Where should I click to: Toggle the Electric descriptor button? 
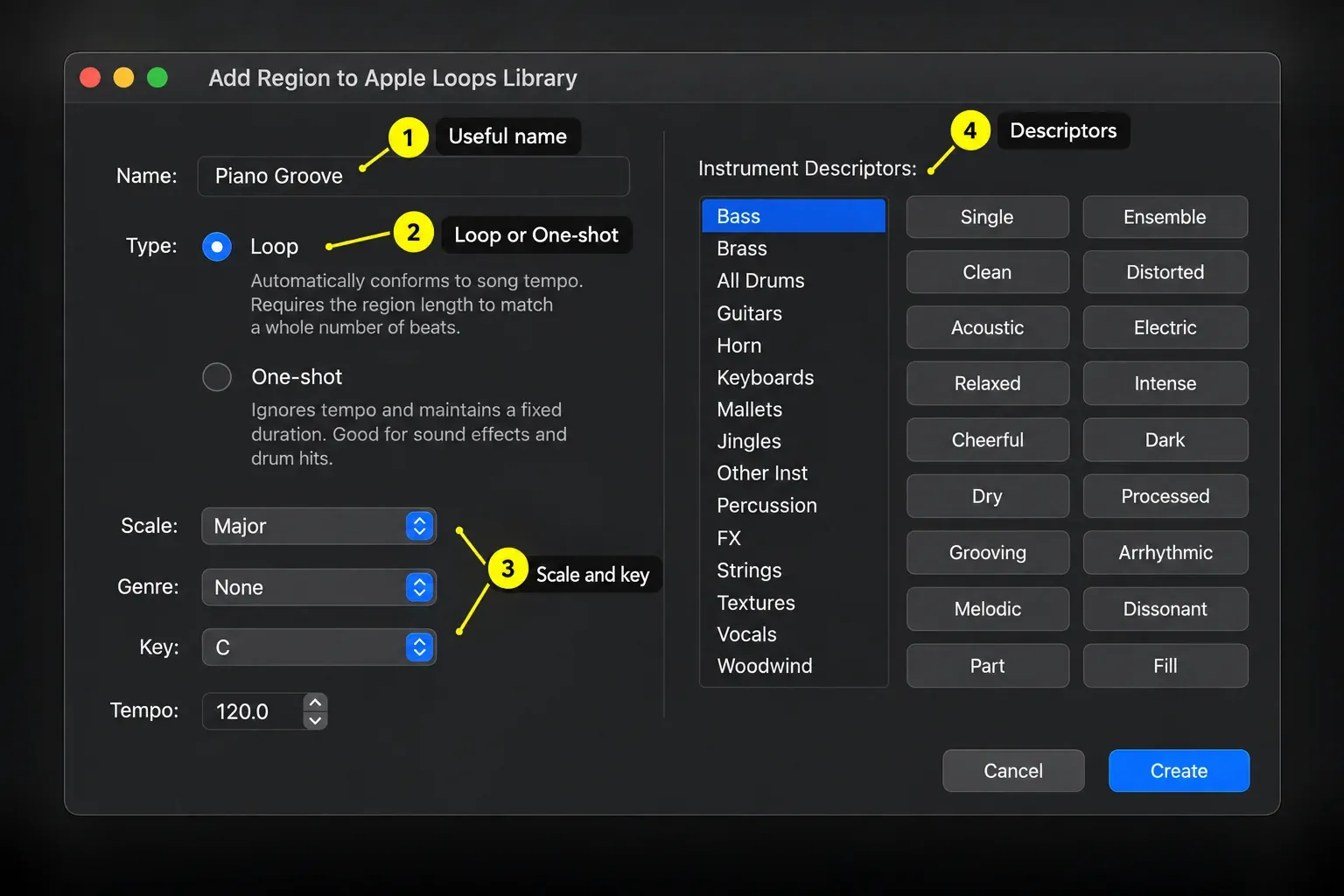point(1165,327)
